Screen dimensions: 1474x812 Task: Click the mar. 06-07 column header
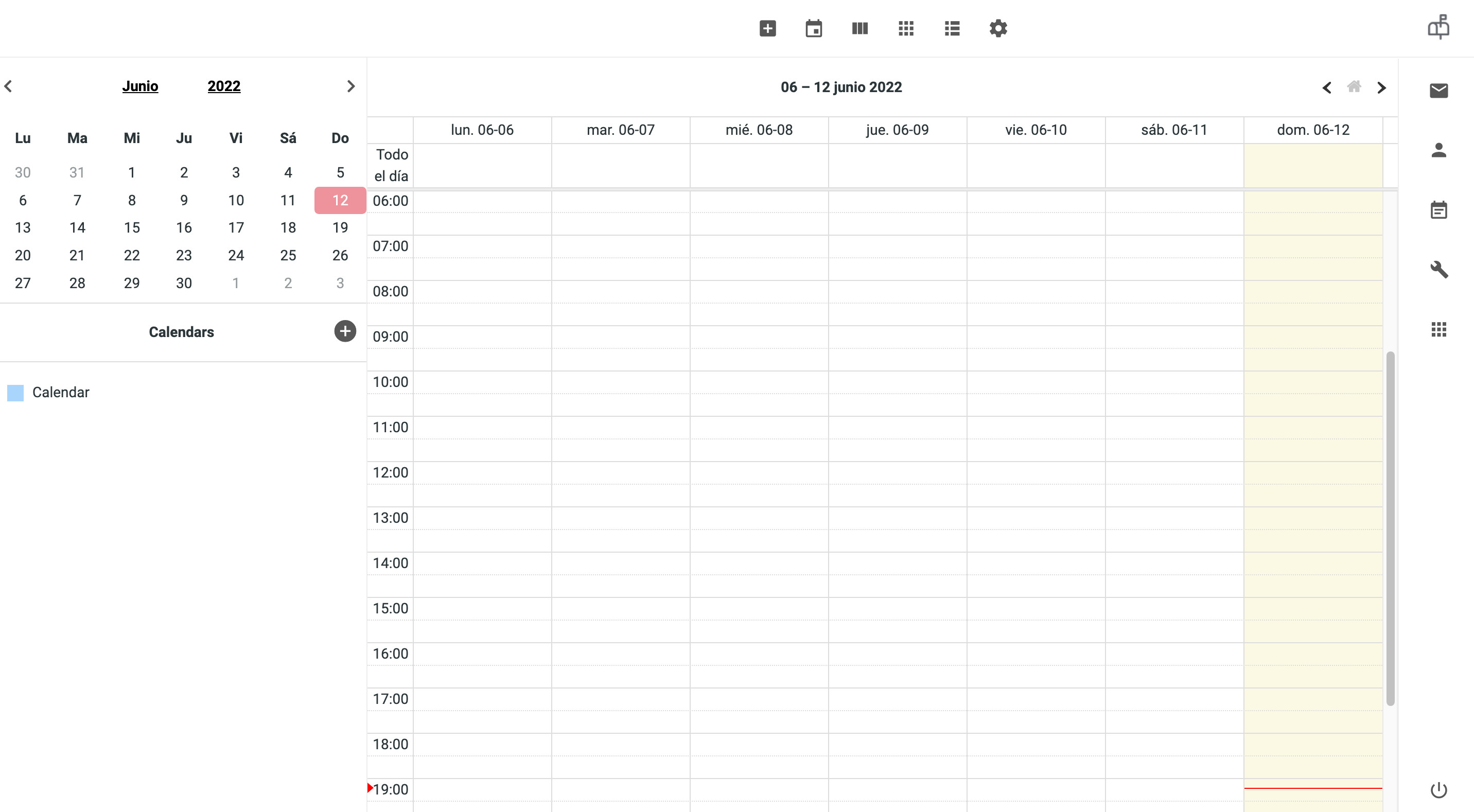click(620, 130)
